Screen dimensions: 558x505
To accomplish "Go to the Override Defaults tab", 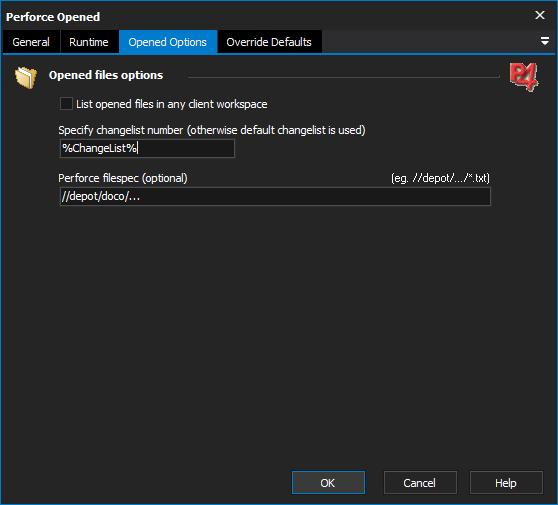I will click(269, 42).
